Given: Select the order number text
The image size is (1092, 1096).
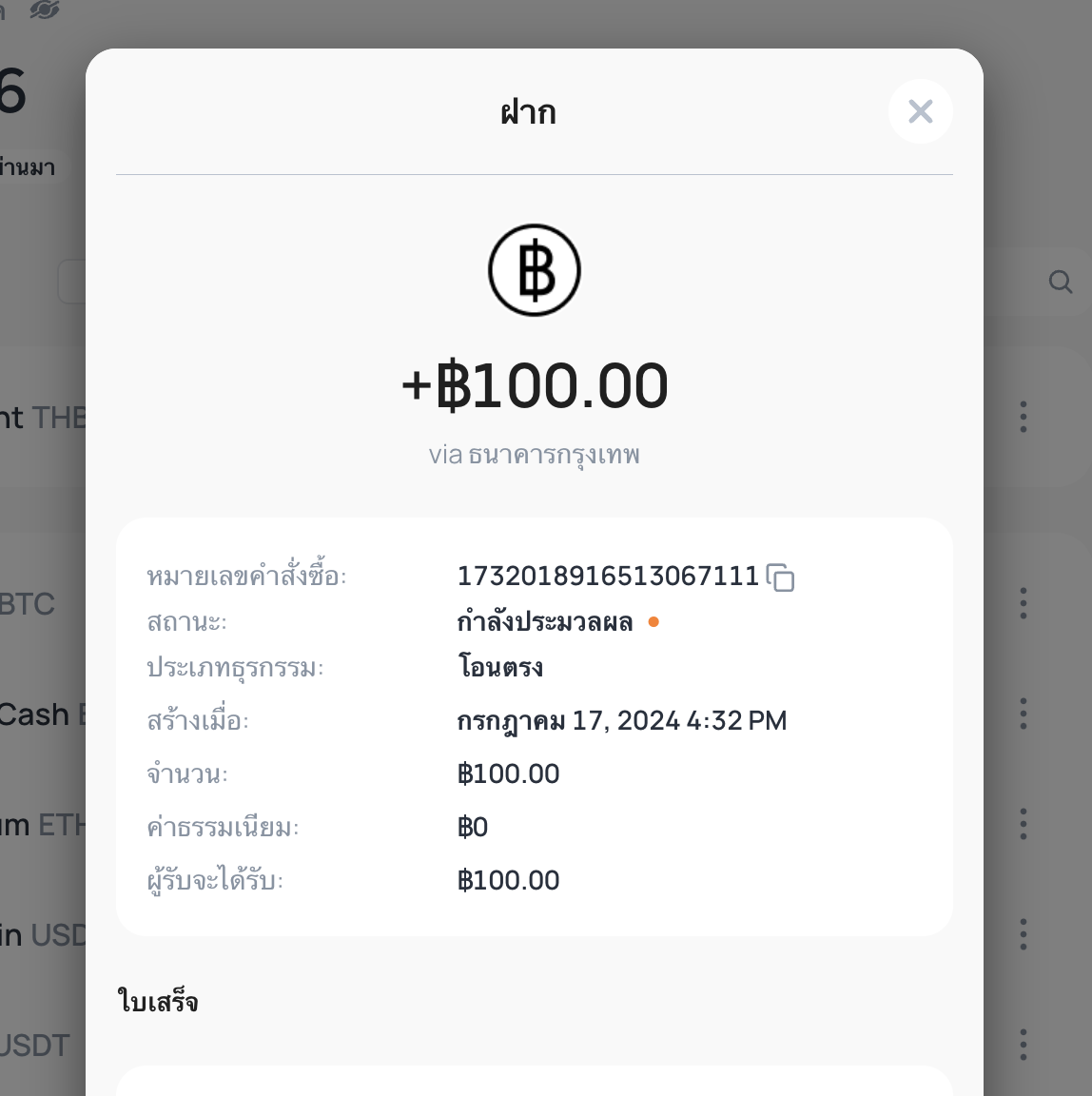Looking at the screenshot, I should point(608,577).
